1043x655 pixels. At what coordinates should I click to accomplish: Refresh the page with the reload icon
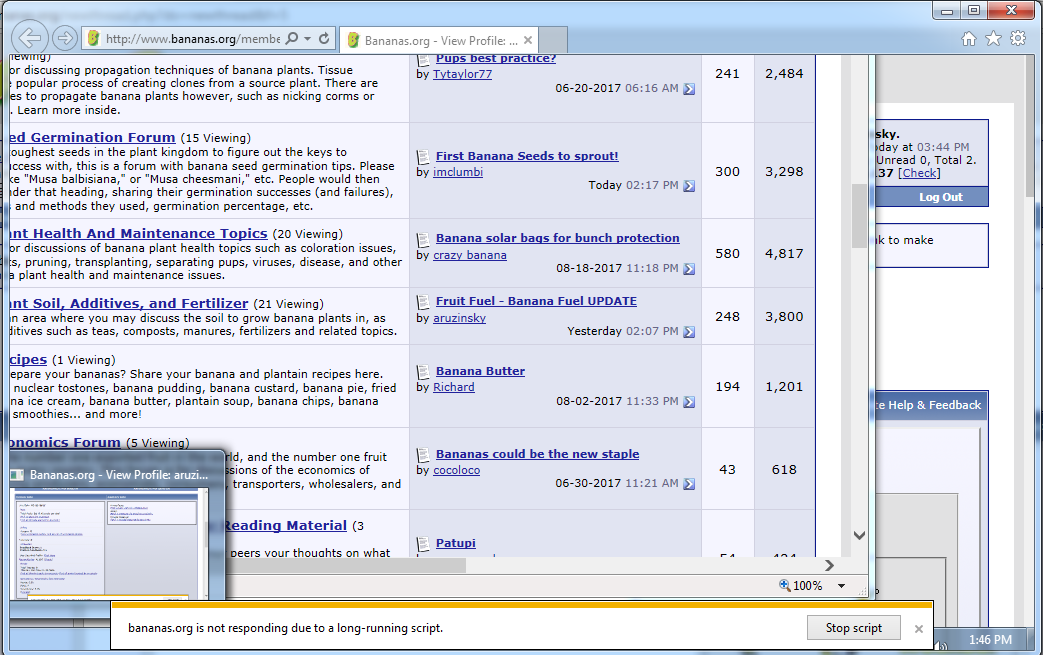click(324, 39)
